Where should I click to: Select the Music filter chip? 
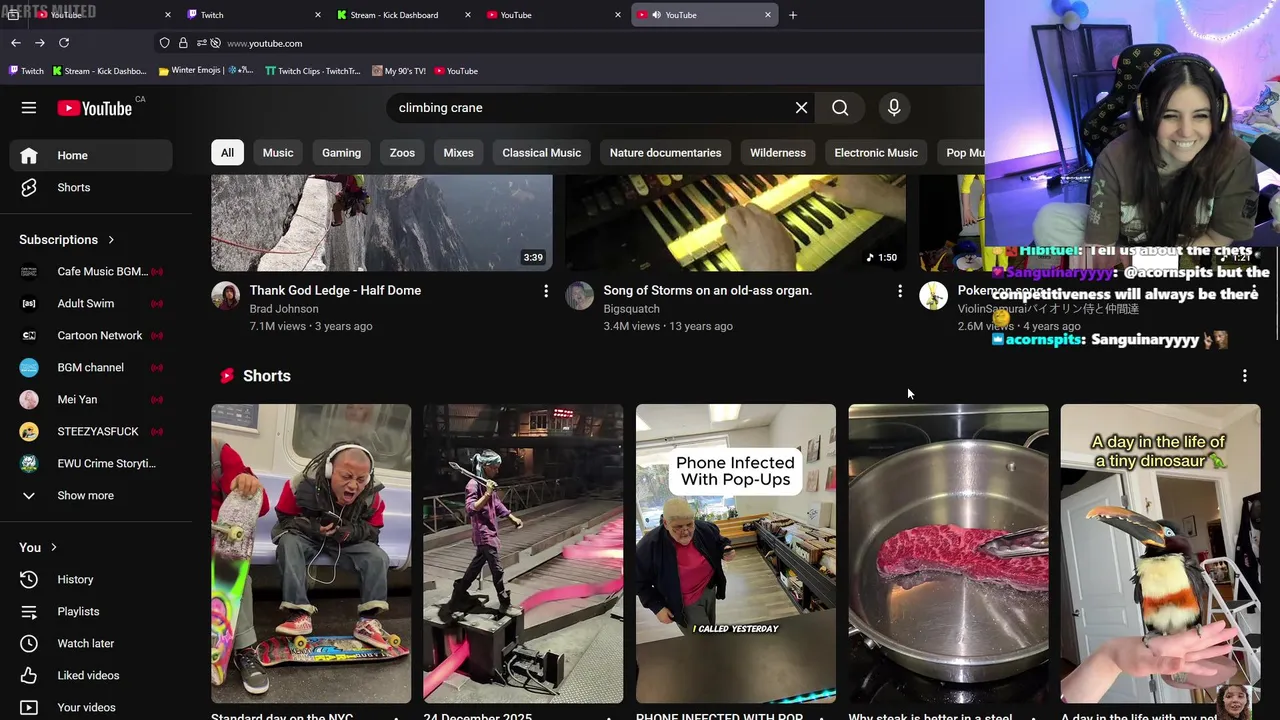(x=278, y=153)
